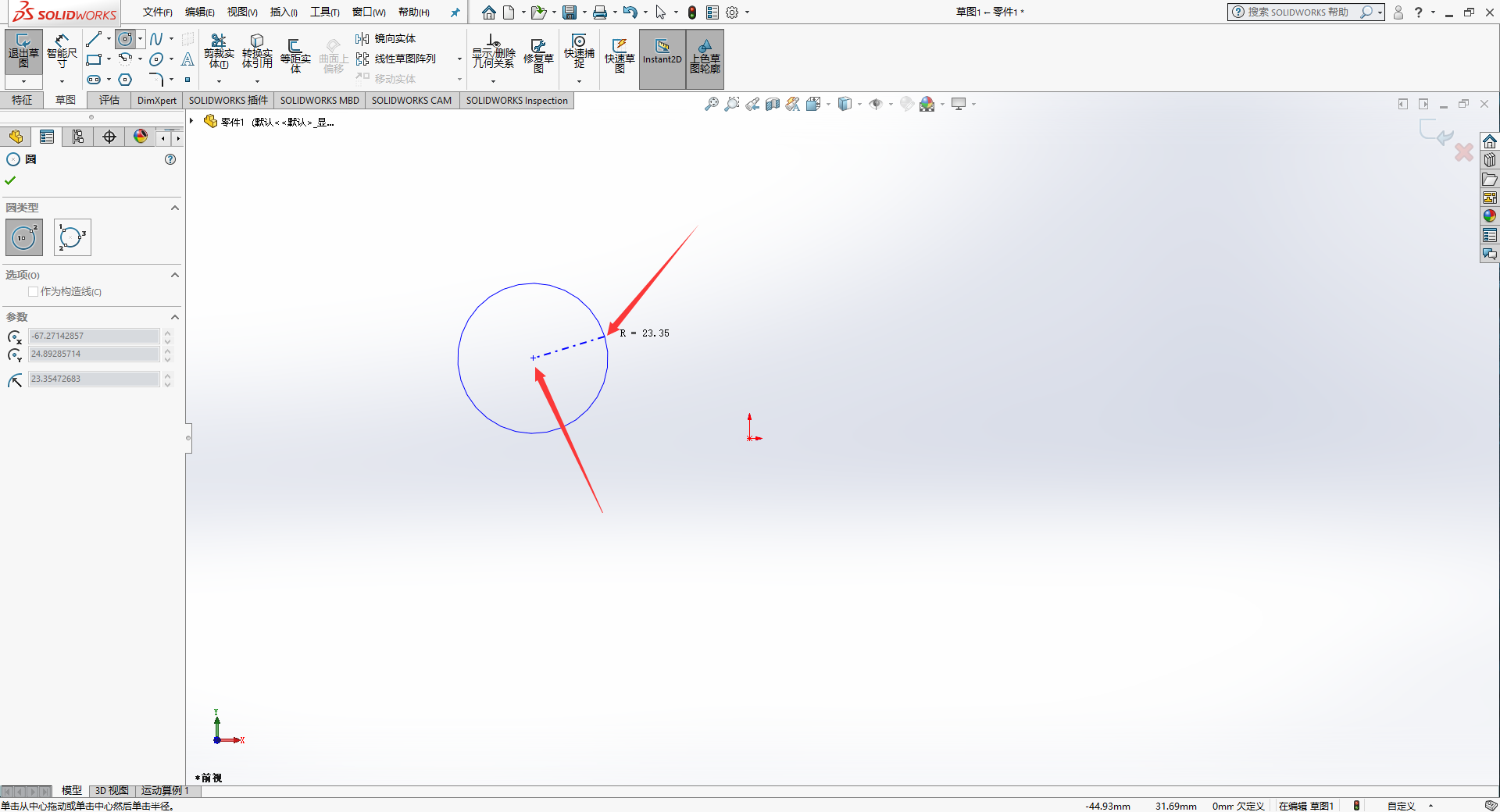The width and height of the screenshot is (1500, 812).
Task: Click Mirror Entities (镜向实体)
Action: click(386, 38)
